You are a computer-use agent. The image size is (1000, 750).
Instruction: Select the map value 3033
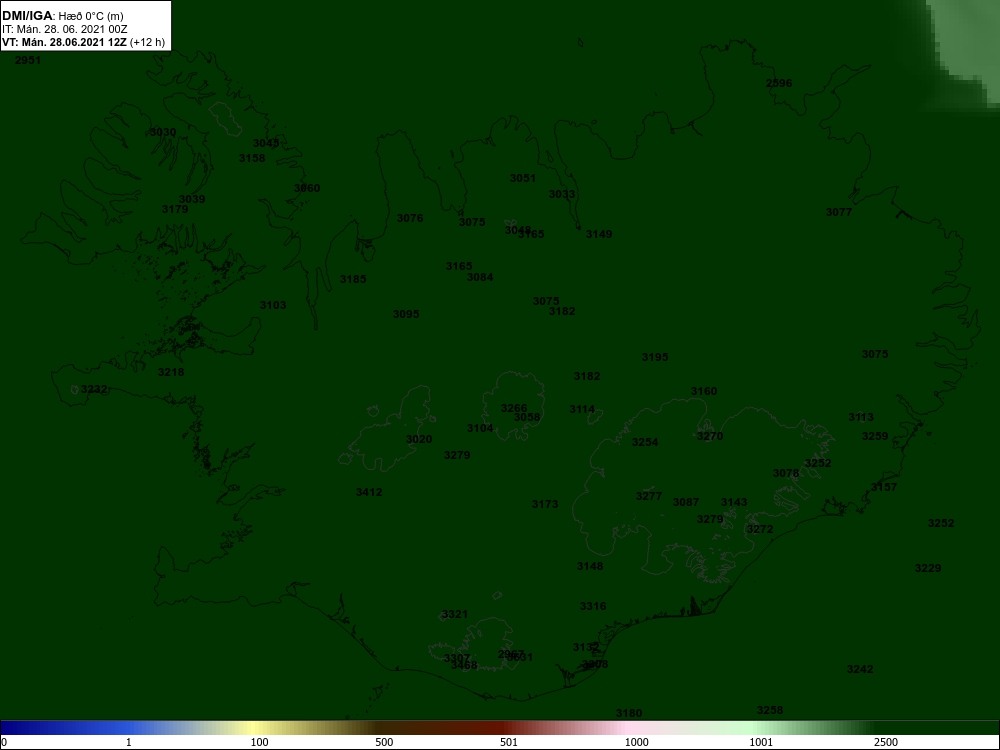[562, 194]
